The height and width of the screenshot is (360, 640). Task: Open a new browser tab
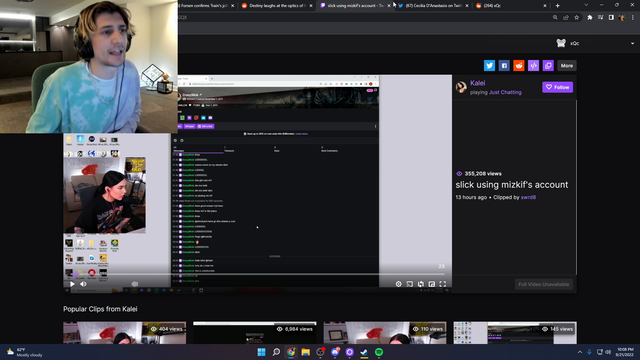tap(558, 6)
